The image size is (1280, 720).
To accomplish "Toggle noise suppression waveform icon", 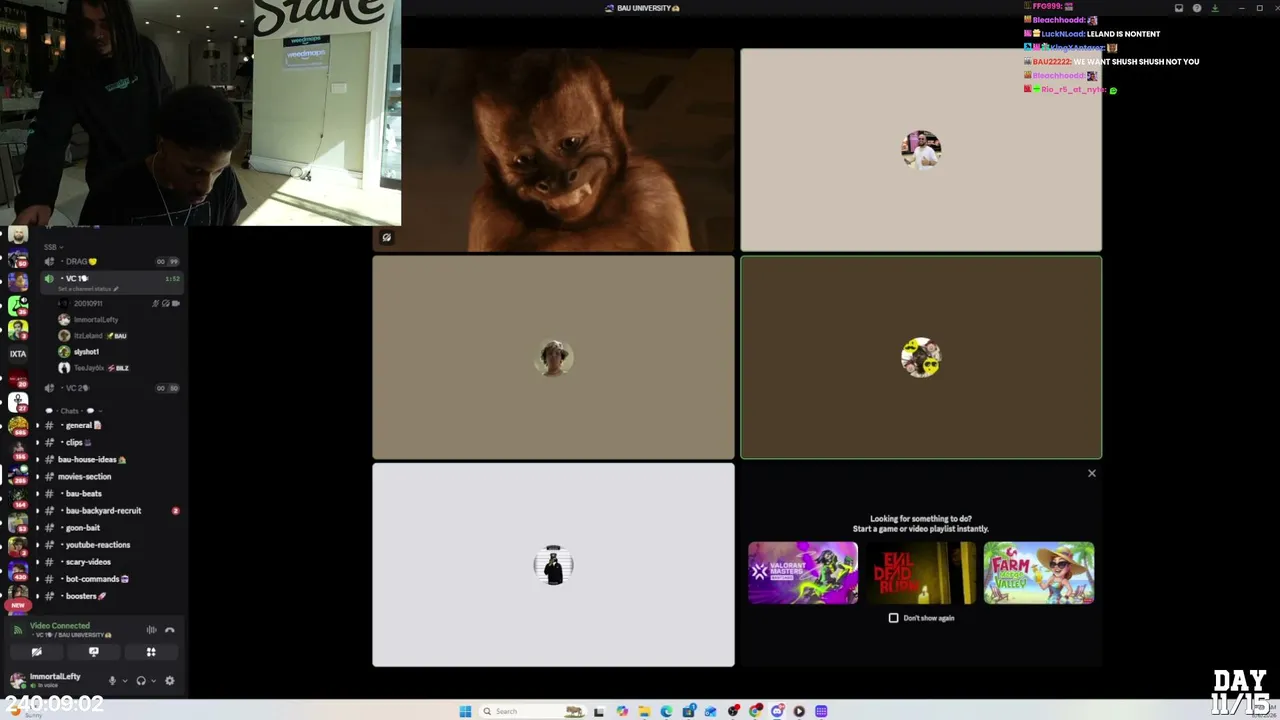I will pyautogui.click(x=151, y=630).
